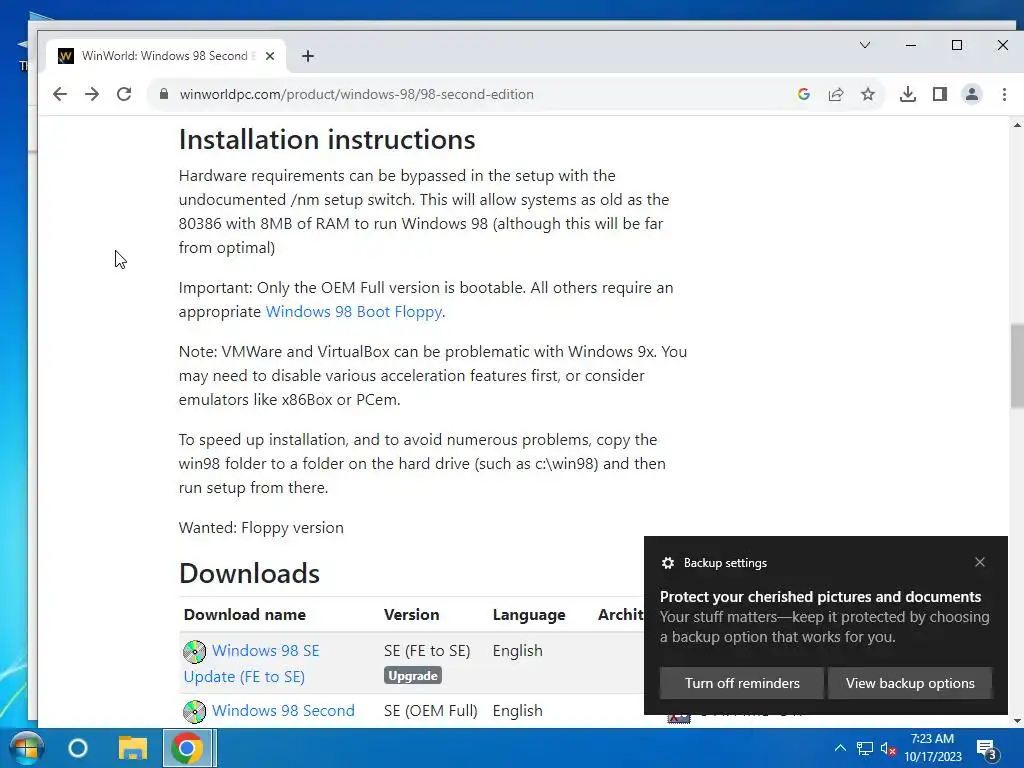The height and width of the screenshot is (768, 1024).
Task: View backup options in notification
Action: [910, 683]
